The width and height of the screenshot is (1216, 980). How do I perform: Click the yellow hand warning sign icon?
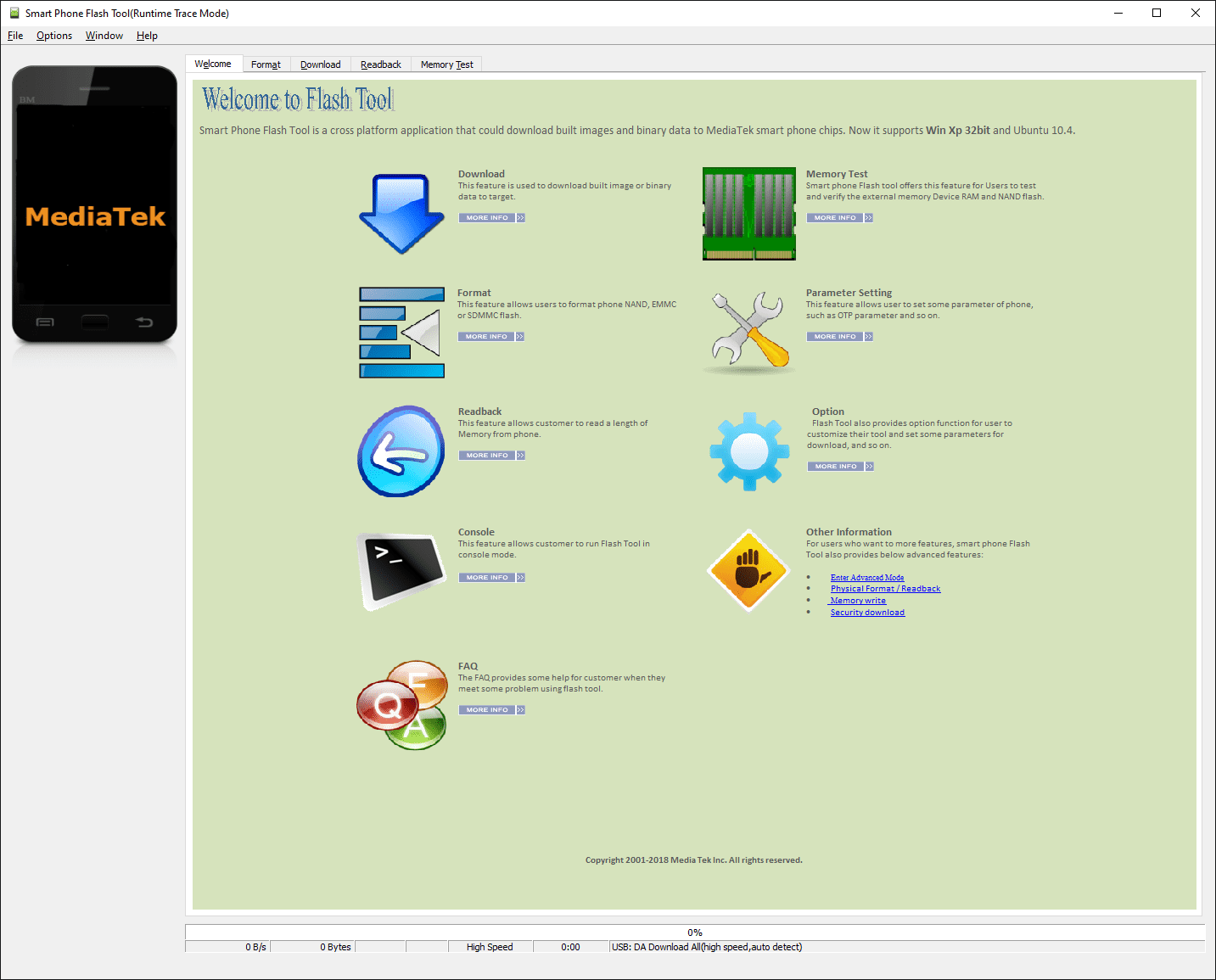point(748,570)
